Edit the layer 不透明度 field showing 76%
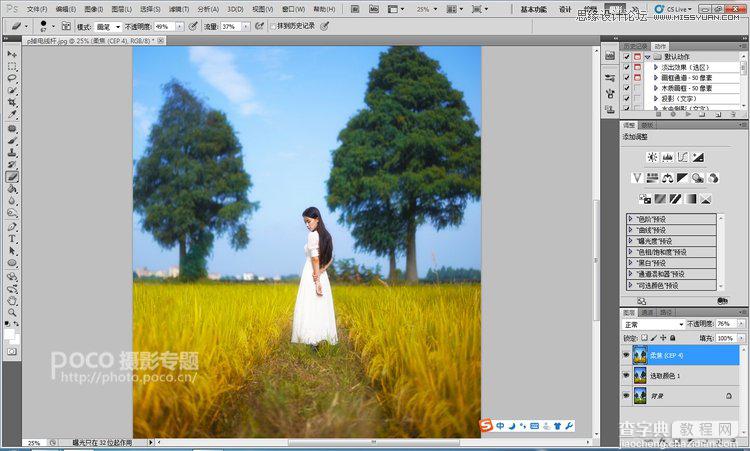750x451 pixels. 726,324
